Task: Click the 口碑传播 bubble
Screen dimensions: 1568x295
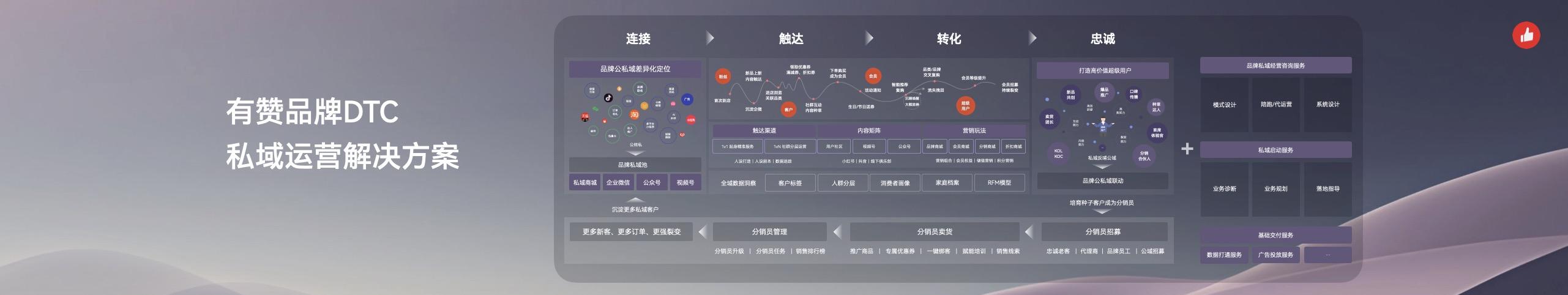Action: pos(1133,94)
